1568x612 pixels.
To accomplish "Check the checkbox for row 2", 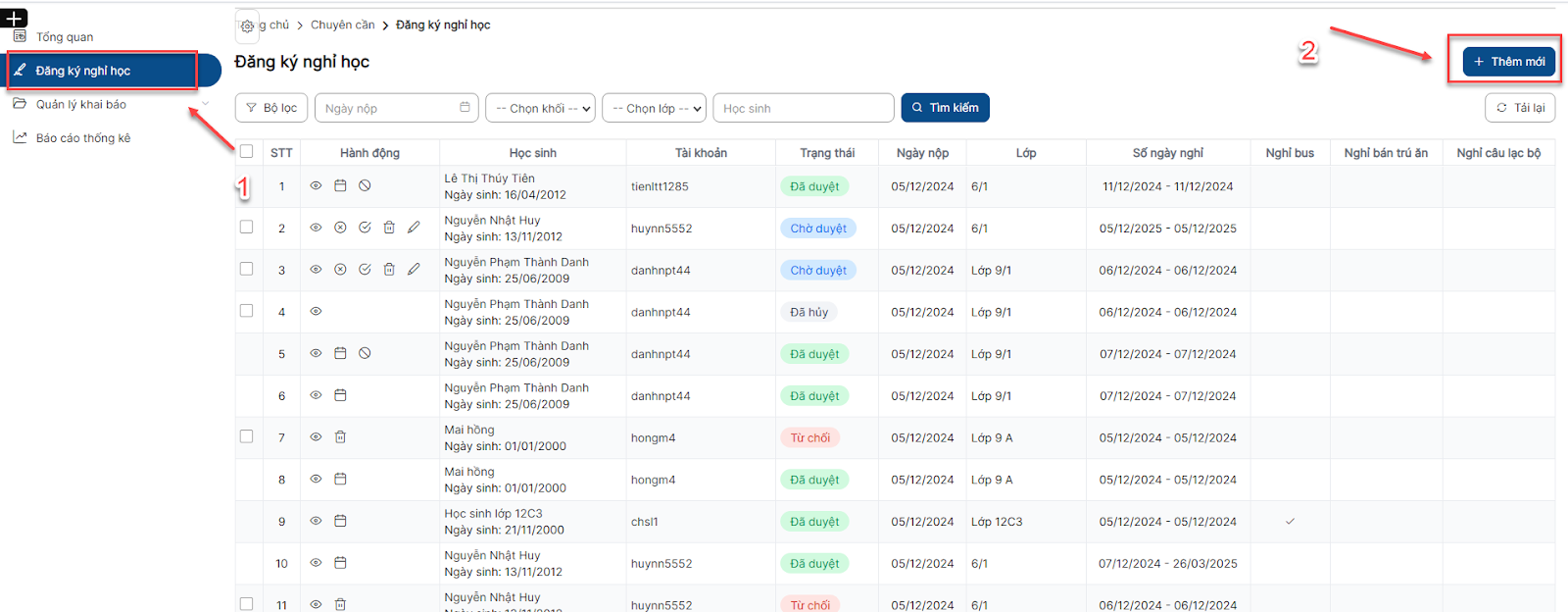I will tap(247, 228).
